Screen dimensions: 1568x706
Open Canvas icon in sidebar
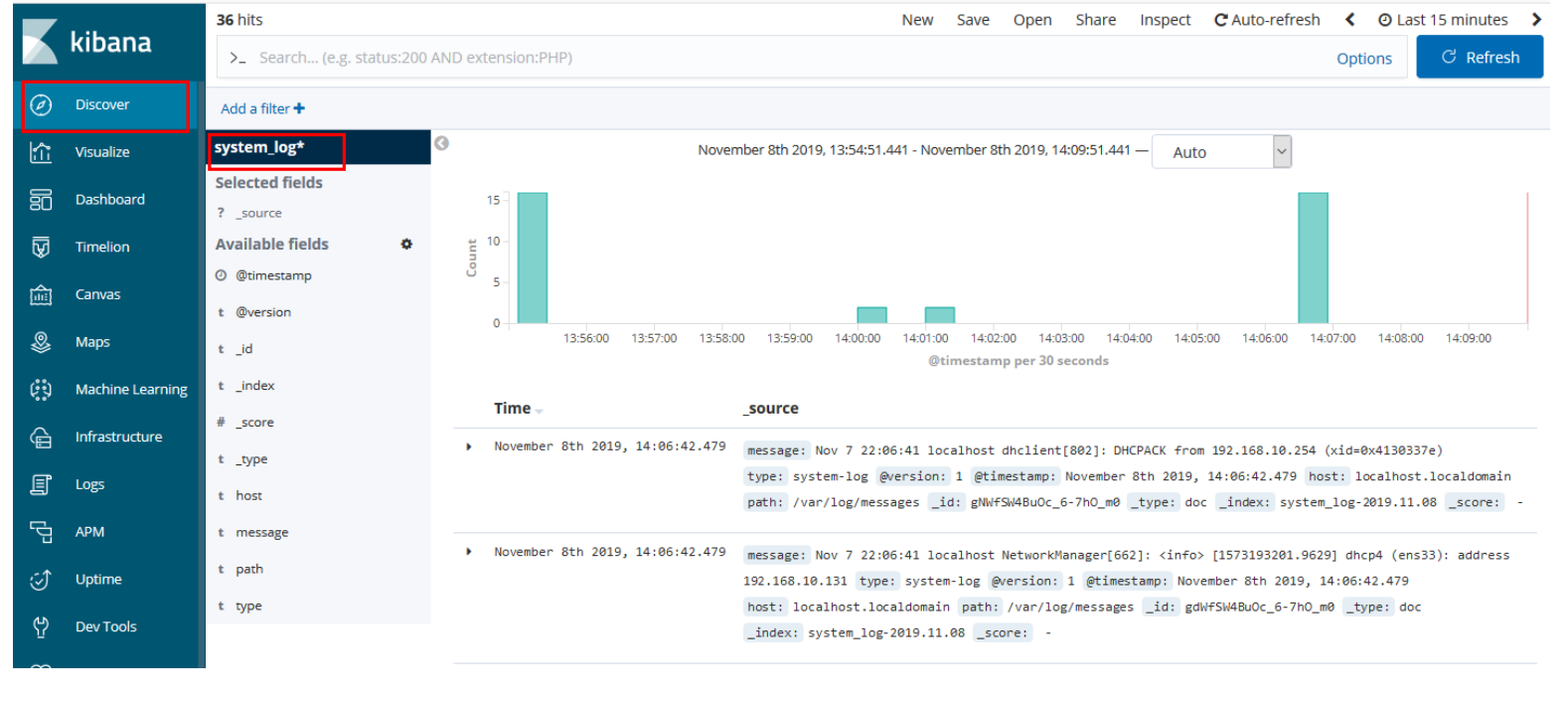(x=41, y=294)
